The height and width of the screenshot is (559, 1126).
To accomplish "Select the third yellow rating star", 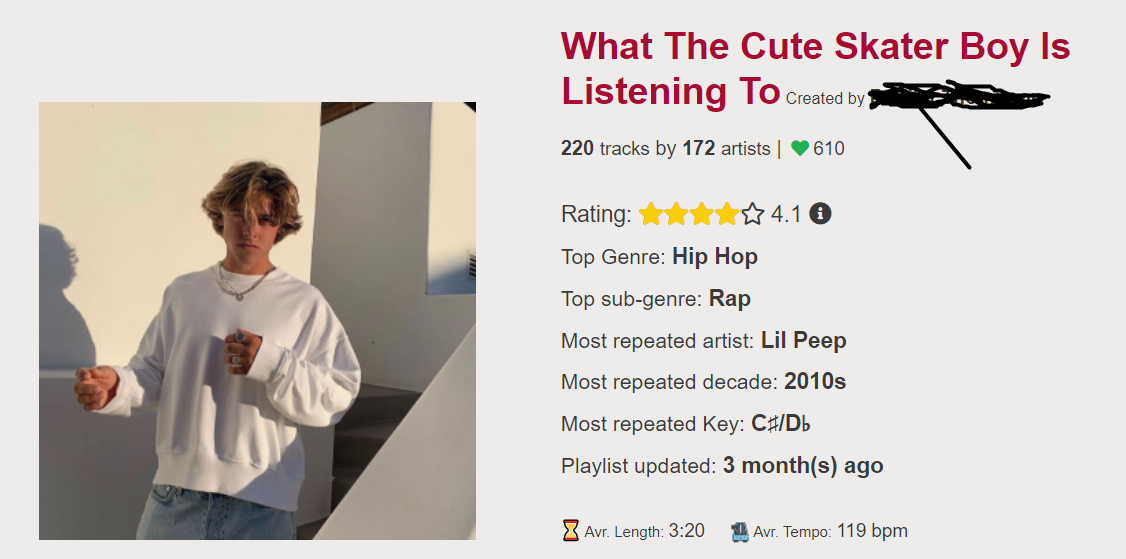I will point(701,214).
